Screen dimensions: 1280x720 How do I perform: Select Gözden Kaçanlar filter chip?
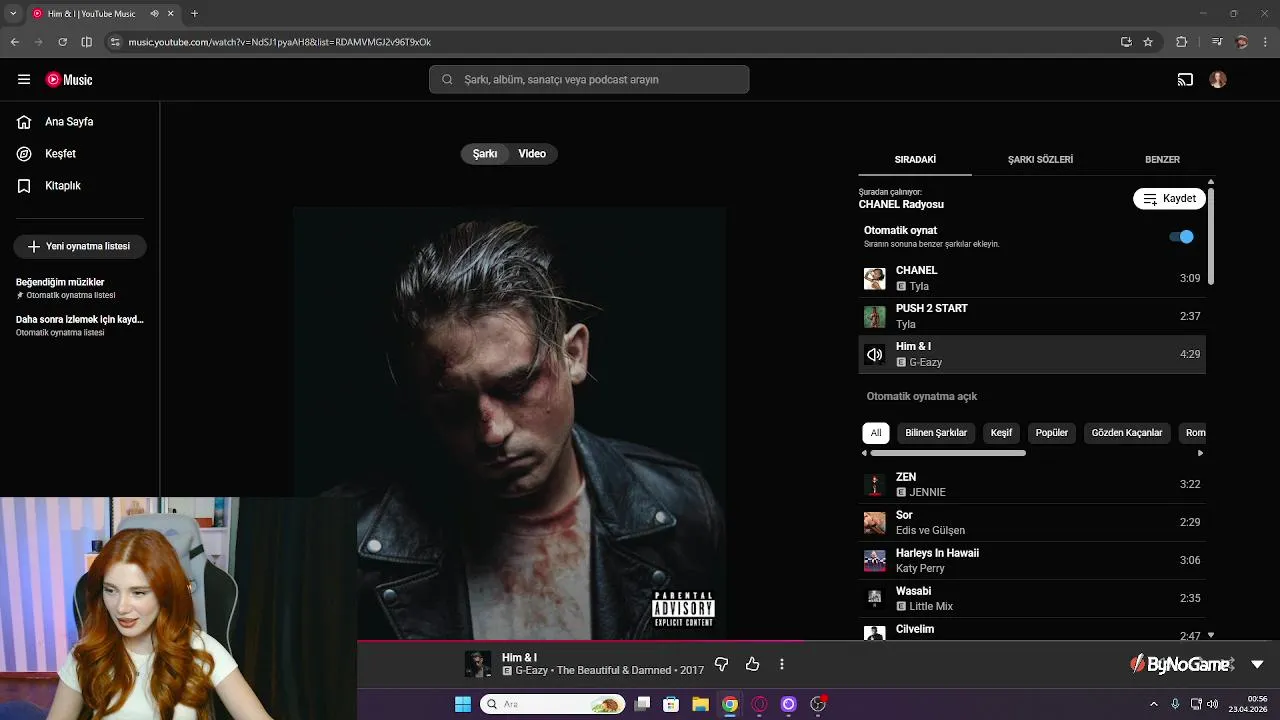pos(1127,433)
